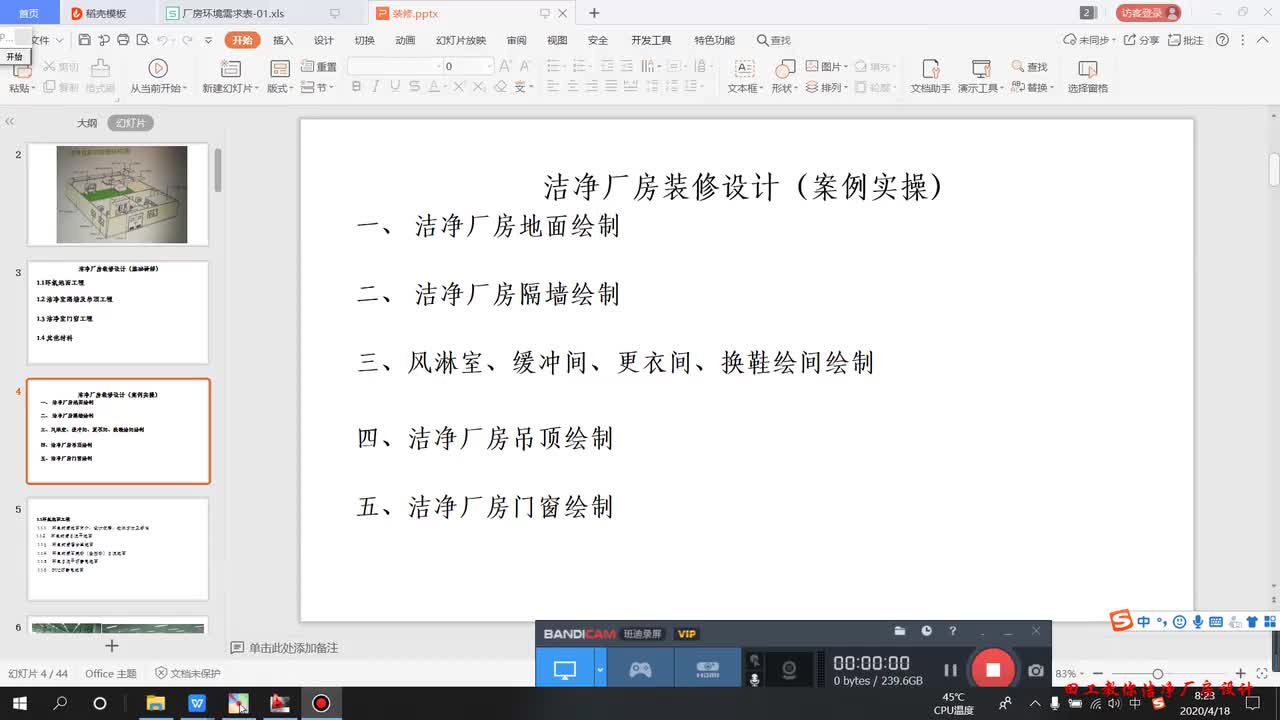Open the font name combo box

click(394, 66)
